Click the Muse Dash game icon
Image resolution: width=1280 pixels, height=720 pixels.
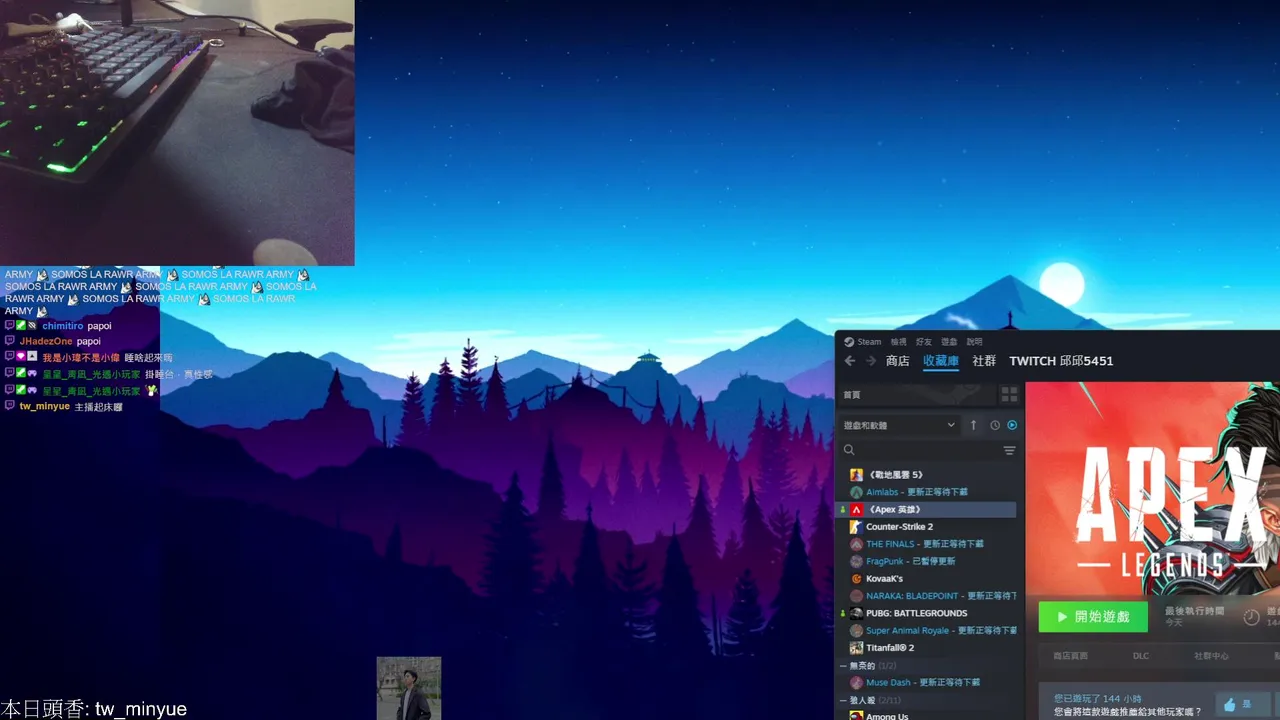[856, 683]
